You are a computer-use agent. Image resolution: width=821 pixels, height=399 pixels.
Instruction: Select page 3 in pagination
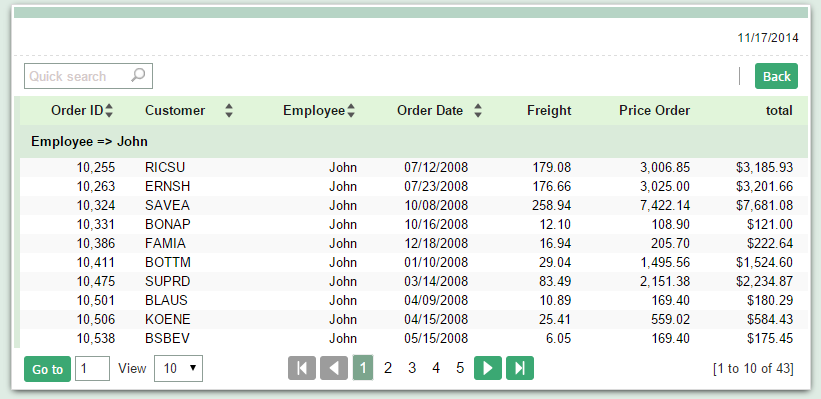click(x=412, y=368)
